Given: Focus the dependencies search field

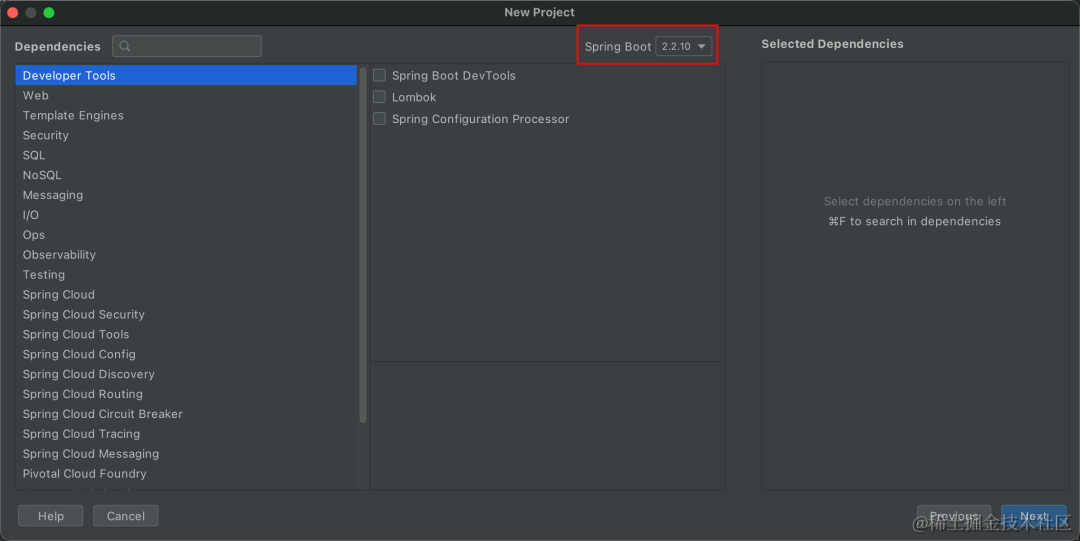Looking at the screenshot, I should (x=187, y=46).
